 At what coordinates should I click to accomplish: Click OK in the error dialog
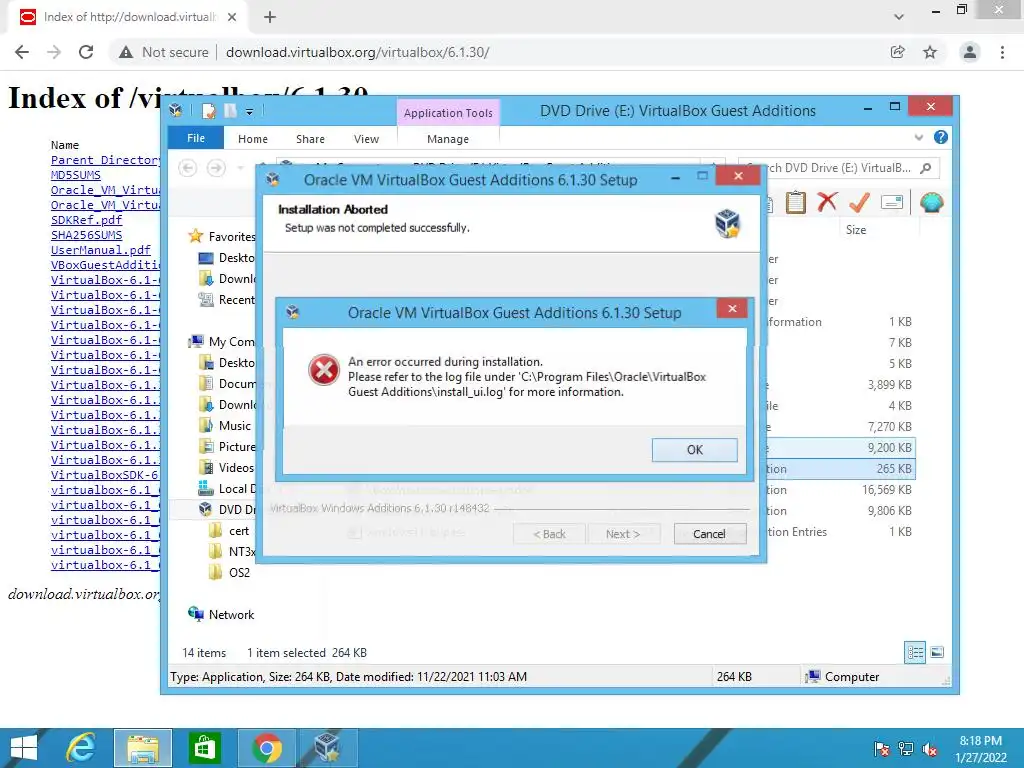pos(694,449)
